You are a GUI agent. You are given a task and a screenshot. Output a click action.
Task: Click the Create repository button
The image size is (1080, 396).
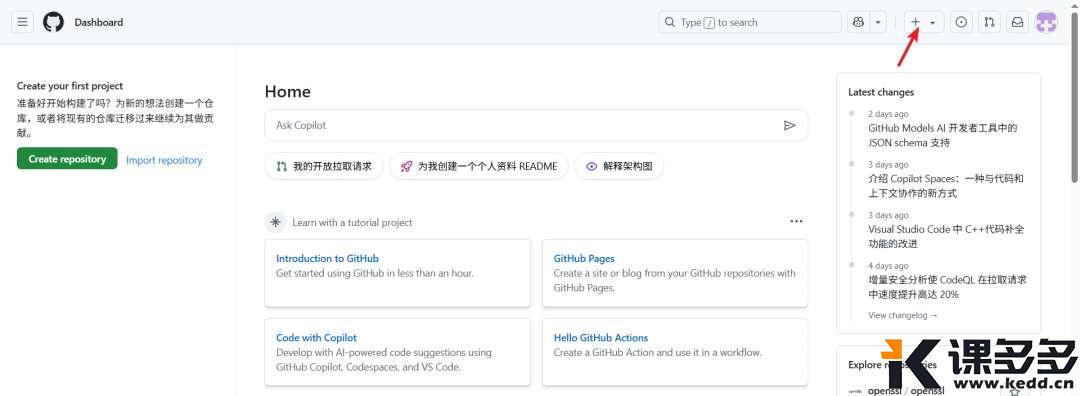pyautogui.click(x=68, y=159)
